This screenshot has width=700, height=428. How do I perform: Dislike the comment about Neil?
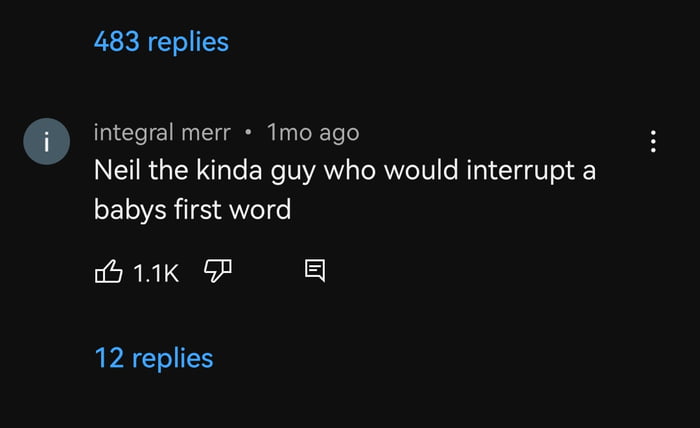[218, 270]
